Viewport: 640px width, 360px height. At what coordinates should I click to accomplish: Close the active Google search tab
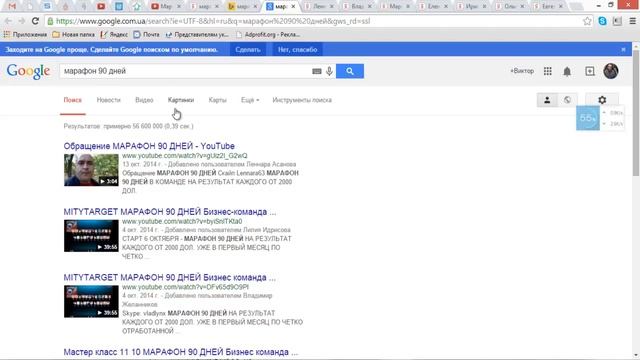point(293,6)
